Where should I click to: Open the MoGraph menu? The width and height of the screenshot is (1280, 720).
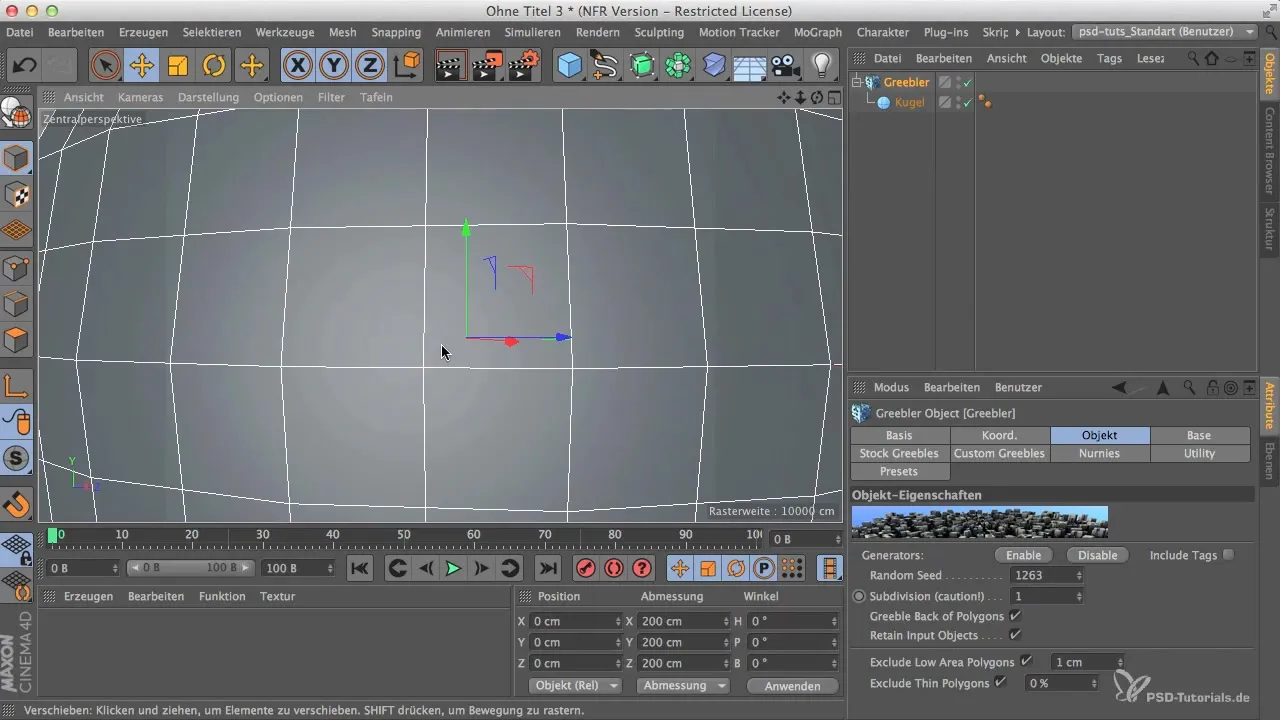click(816, 32)
